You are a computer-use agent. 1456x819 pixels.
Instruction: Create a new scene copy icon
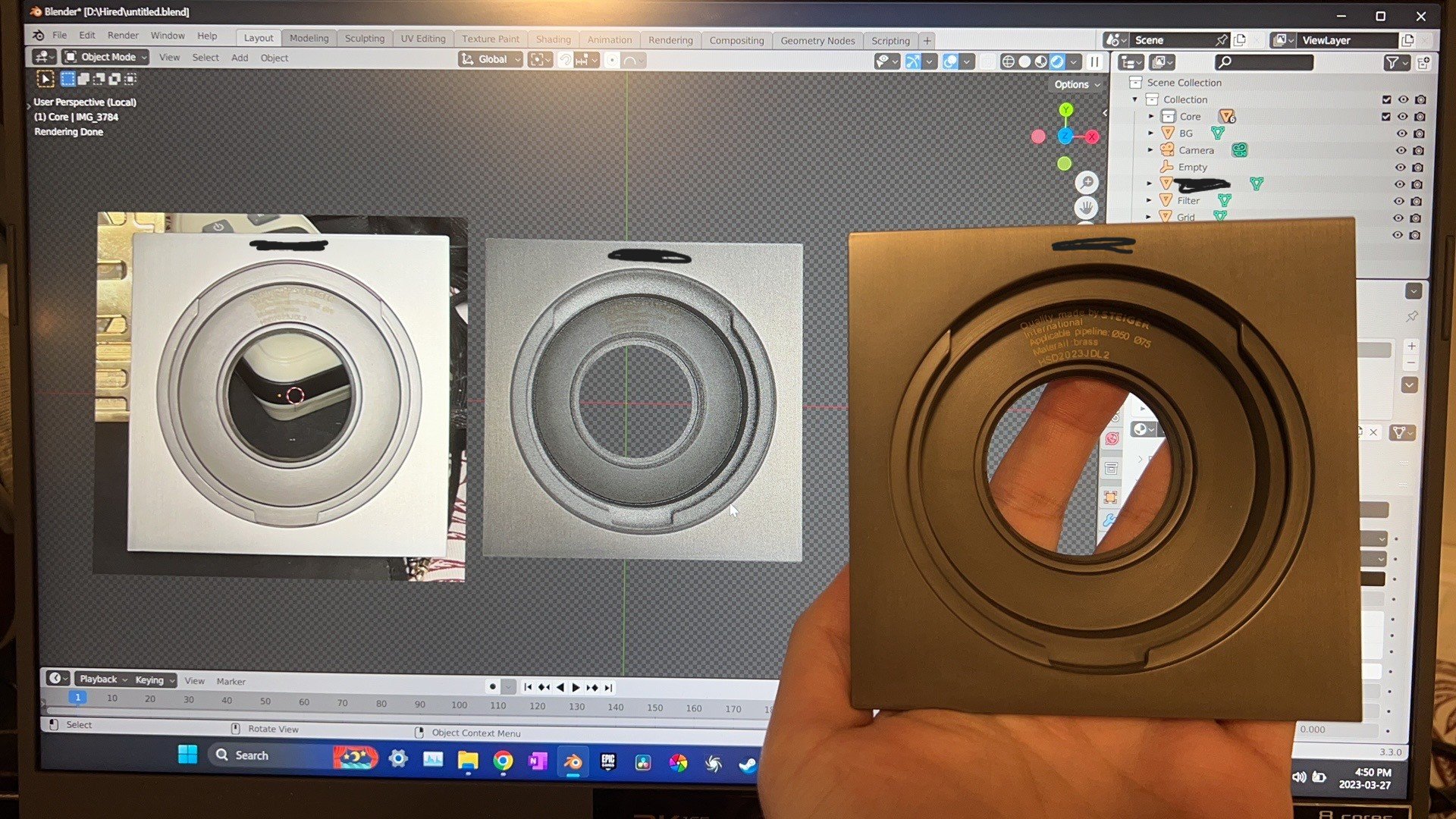pyautogui.click(x=1240, y=40)
